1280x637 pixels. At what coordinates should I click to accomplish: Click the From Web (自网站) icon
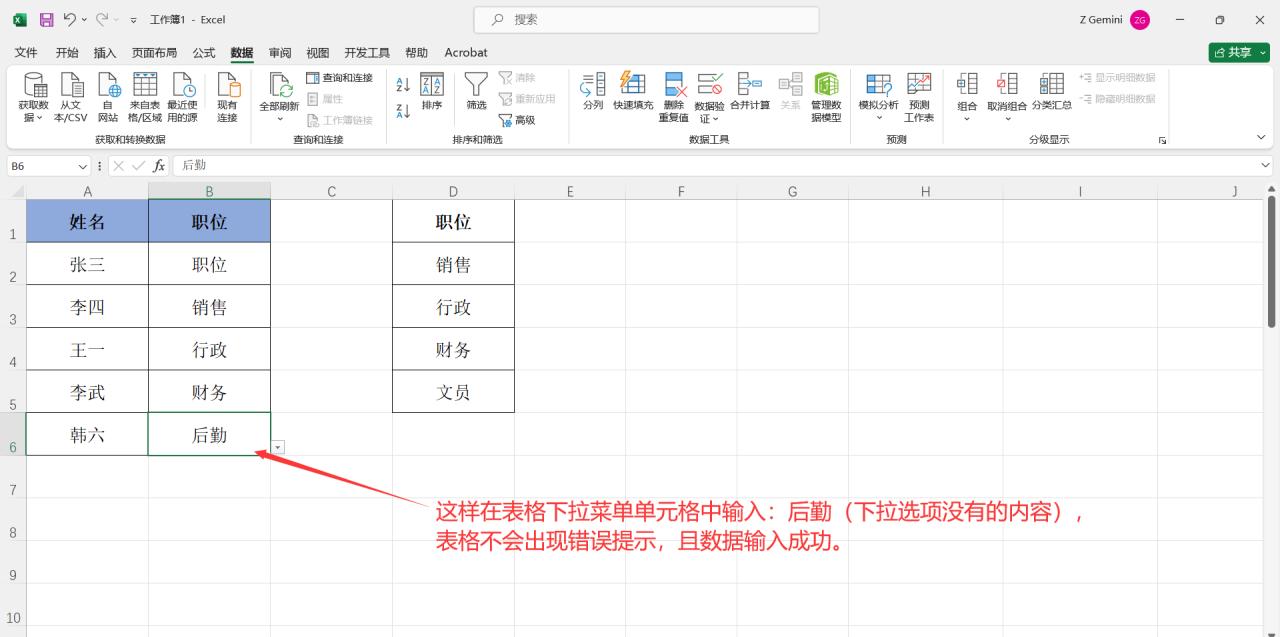[x=108, y=98]
